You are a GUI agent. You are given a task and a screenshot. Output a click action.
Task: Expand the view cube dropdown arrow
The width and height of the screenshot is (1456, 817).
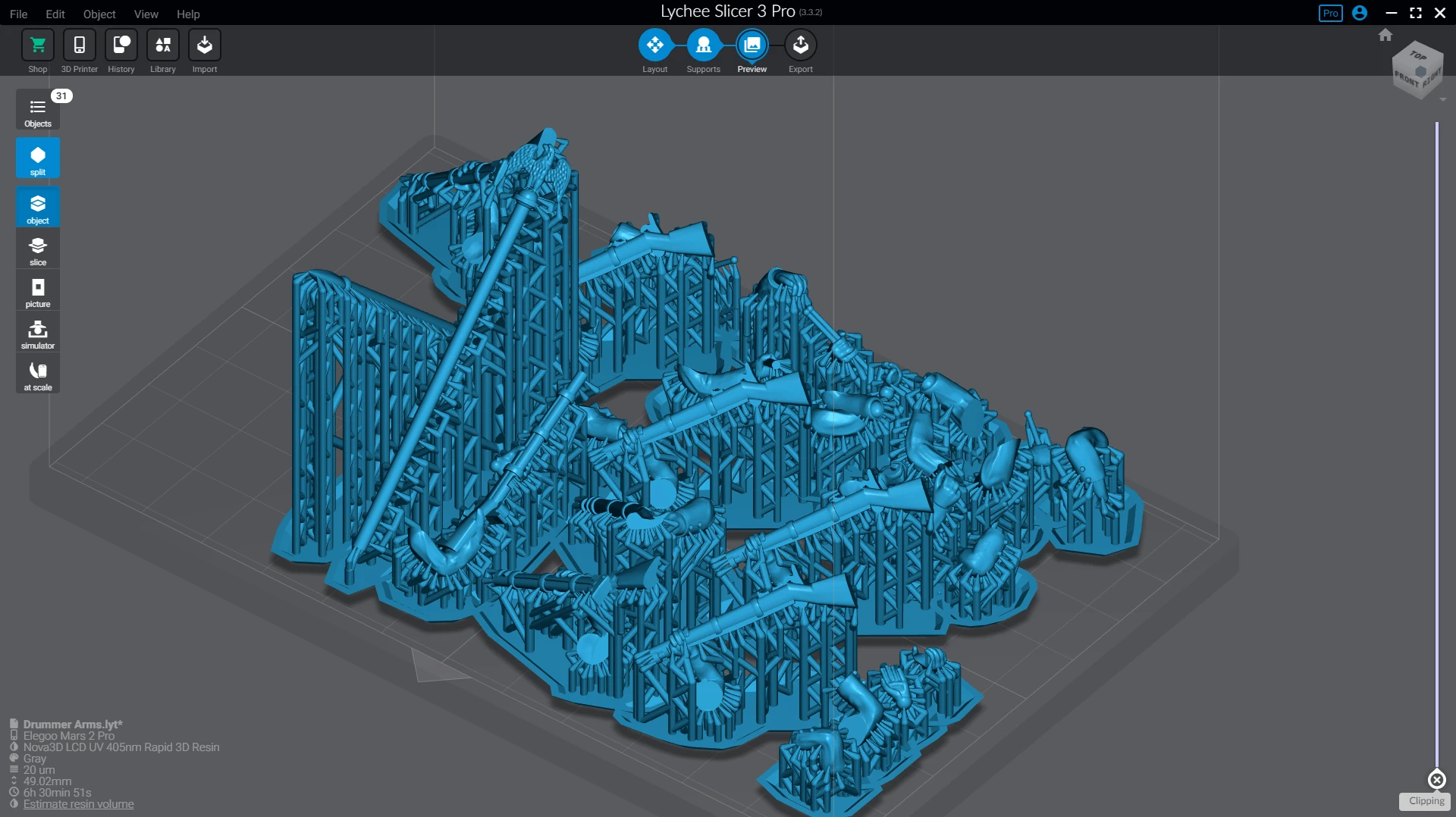pos(1442,99)
